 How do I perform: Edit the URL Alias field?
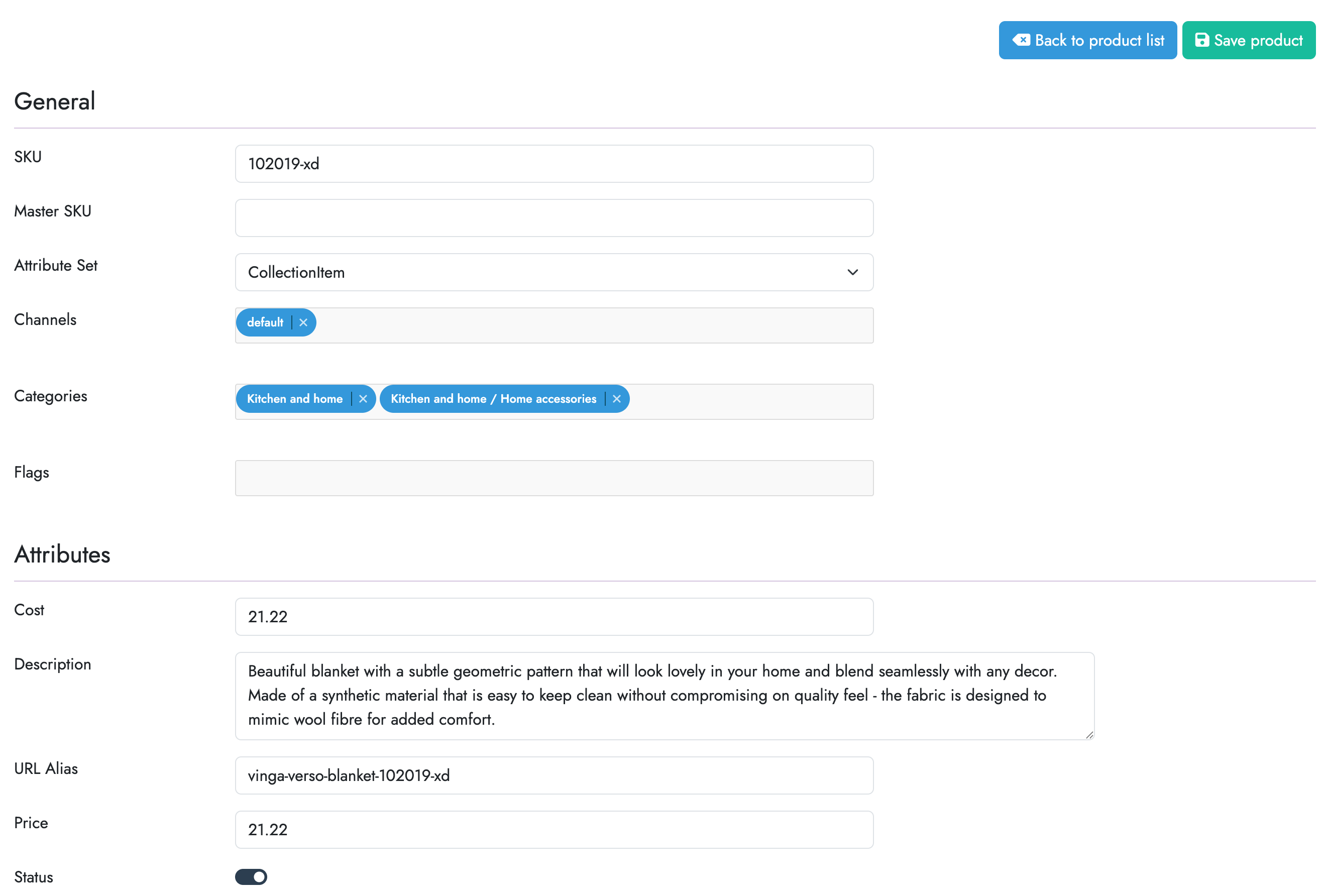[554, 775]
